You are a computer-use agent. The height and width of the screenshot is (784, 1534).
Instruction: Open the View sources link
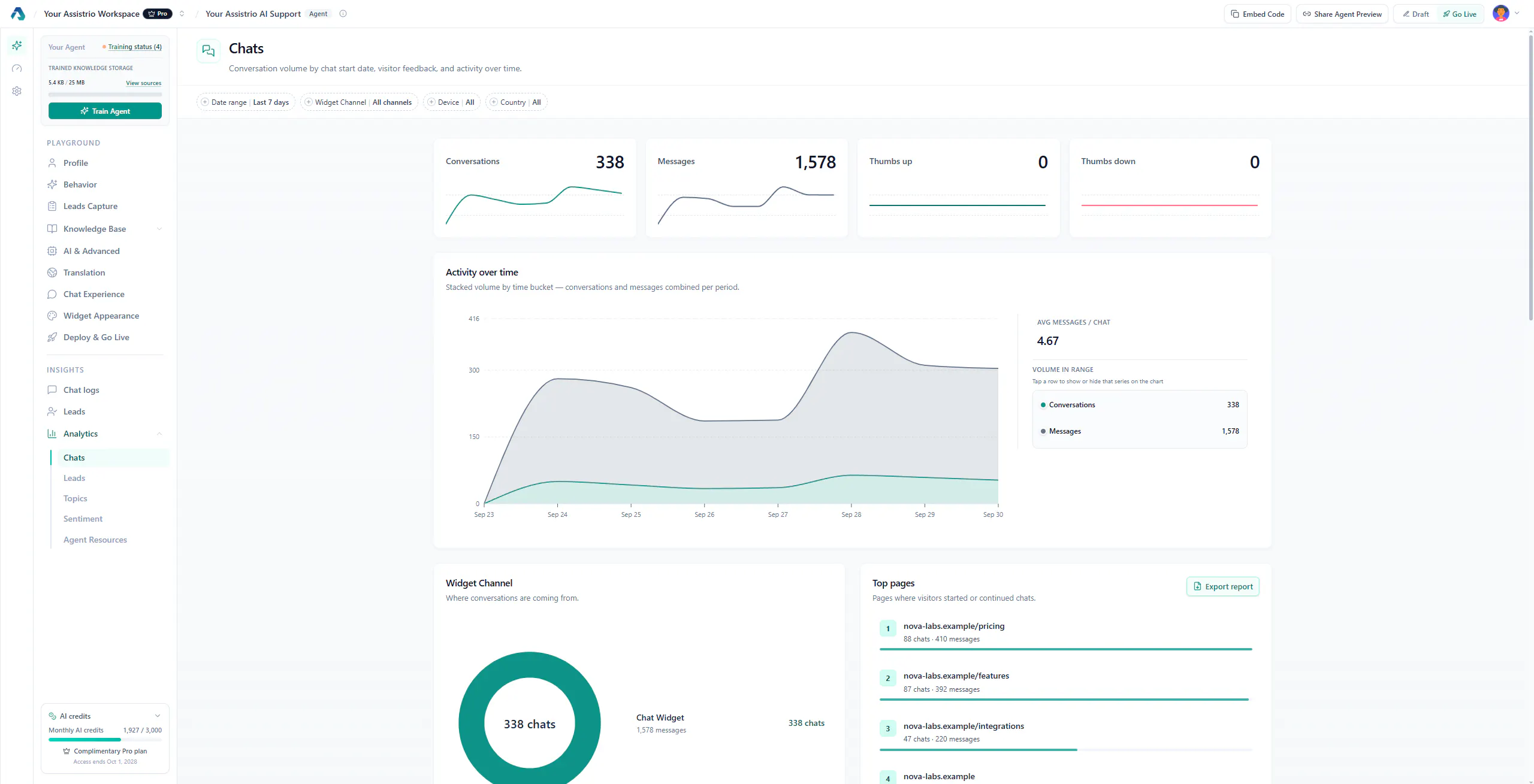tap(144, 83)
